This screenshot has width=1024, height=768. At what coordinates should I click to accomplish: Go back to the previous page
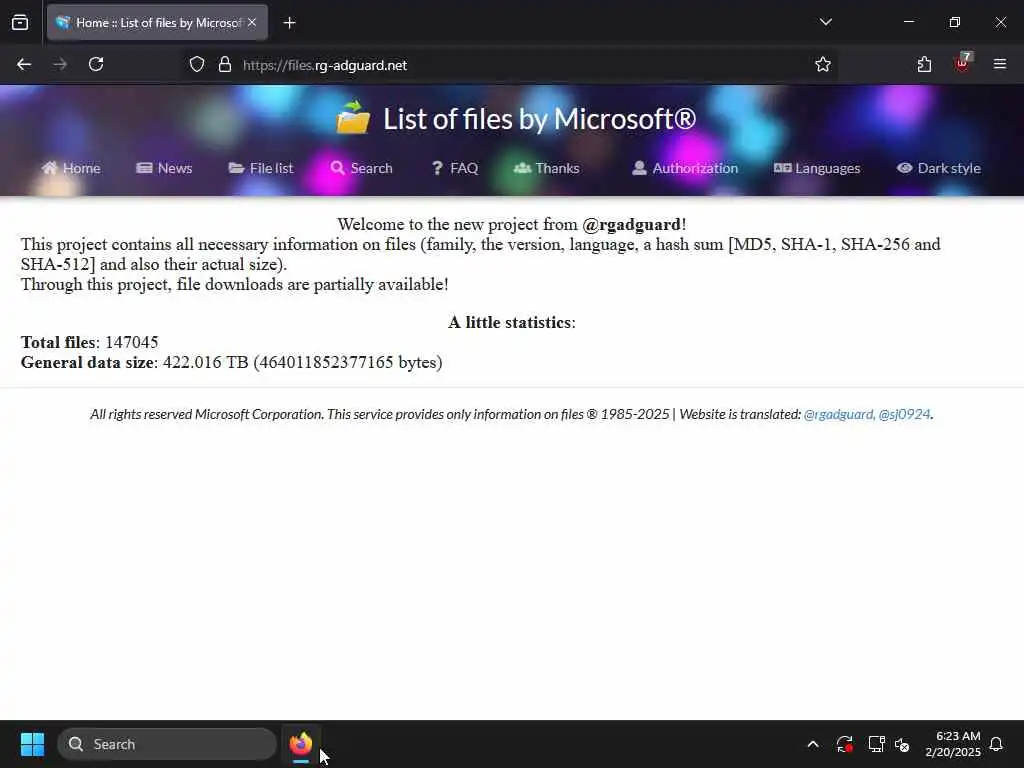[x=24, y=64]
